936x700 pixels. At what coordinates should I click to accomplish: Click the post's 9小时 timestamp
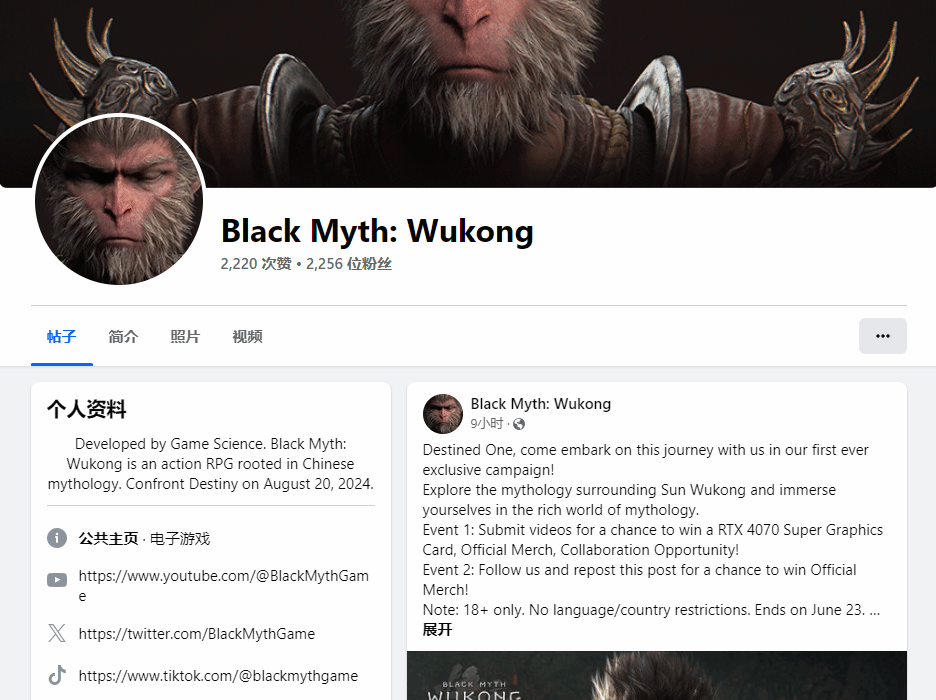pyautogui.click(x=487, y=424)
